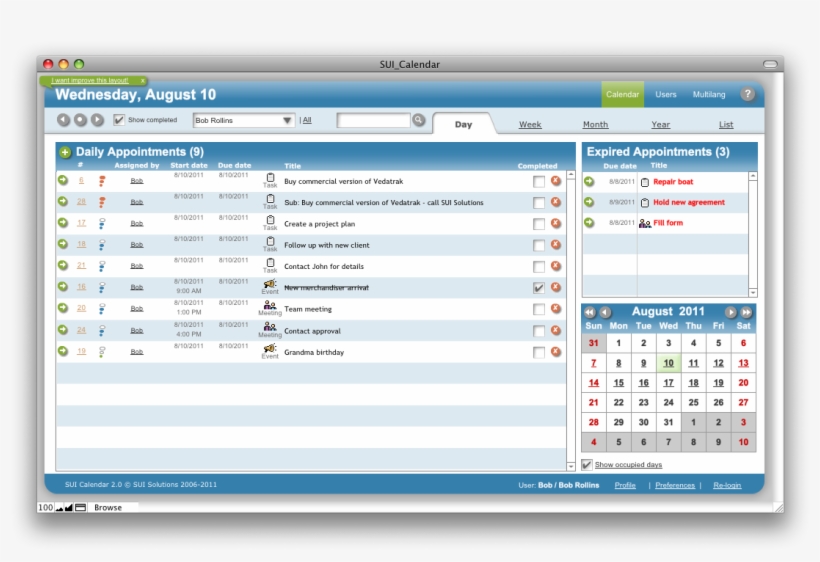
Task: Open the Multilang section
Action: point(709,95)
